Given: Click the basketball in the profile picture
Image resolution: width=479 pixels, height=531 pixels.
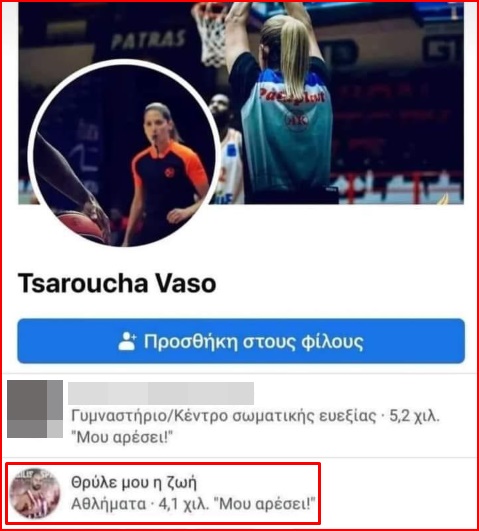Looking at the screenshot, I should click(83, 227).
